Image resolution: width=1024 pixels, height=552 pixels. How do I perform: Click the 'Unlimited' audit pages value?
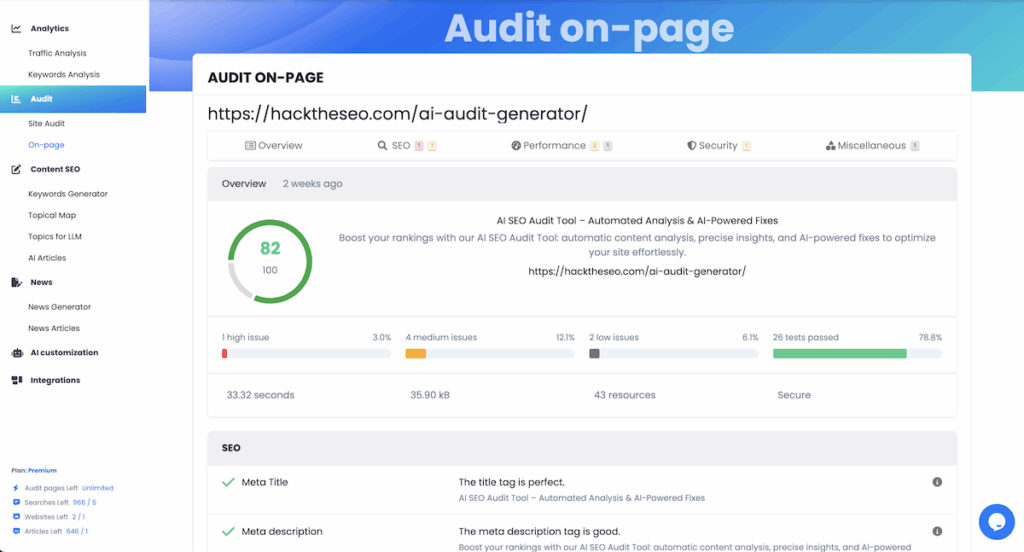(98, 488)
